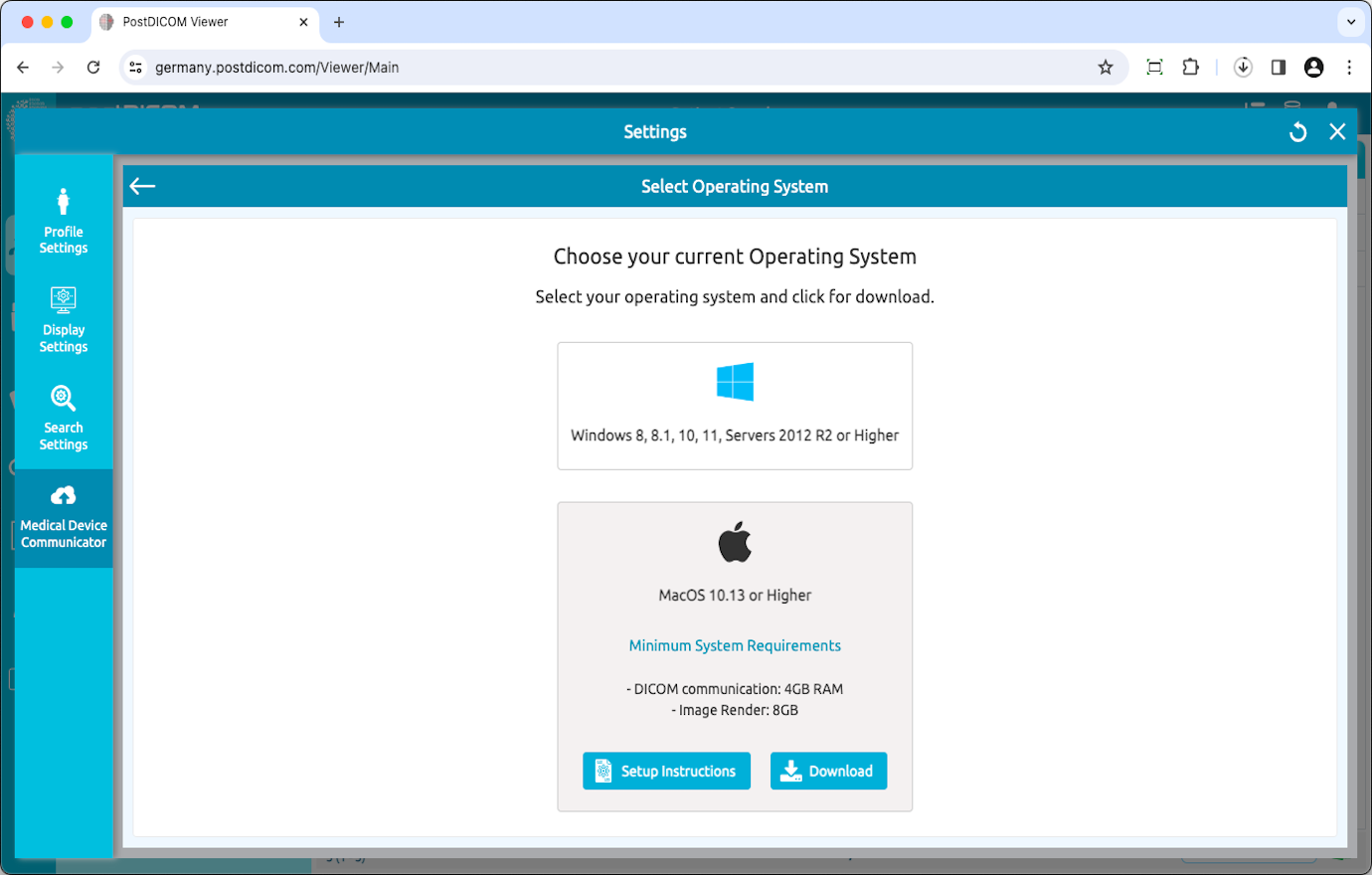The height and width of the screenshot is (875, 1372).
Task: Open the tab search chevron
Action: (1350, 21)
